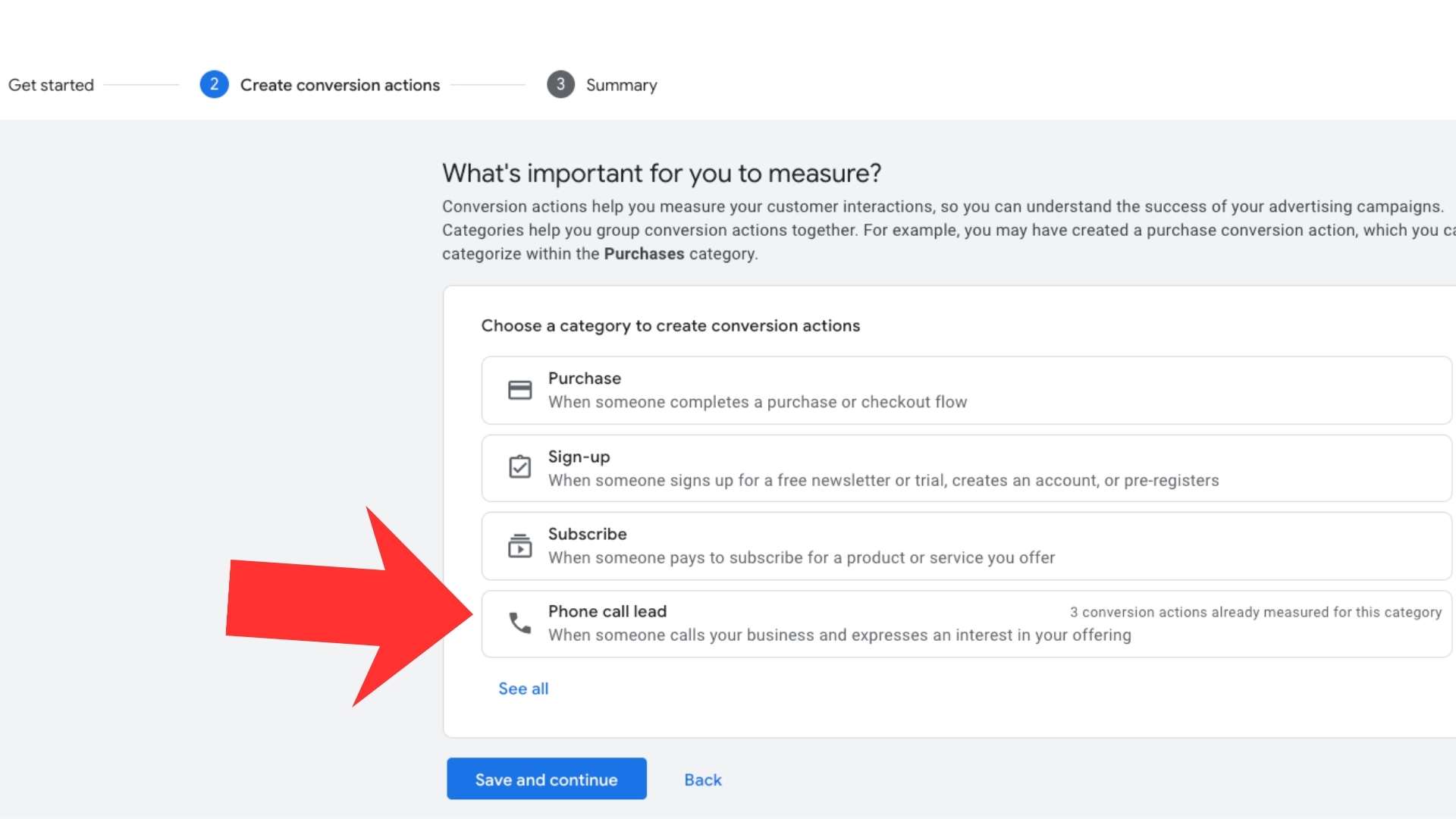Click Purchase description about checkout flow
Viewport: 1456px width, 819px height.
click(757, 402)
